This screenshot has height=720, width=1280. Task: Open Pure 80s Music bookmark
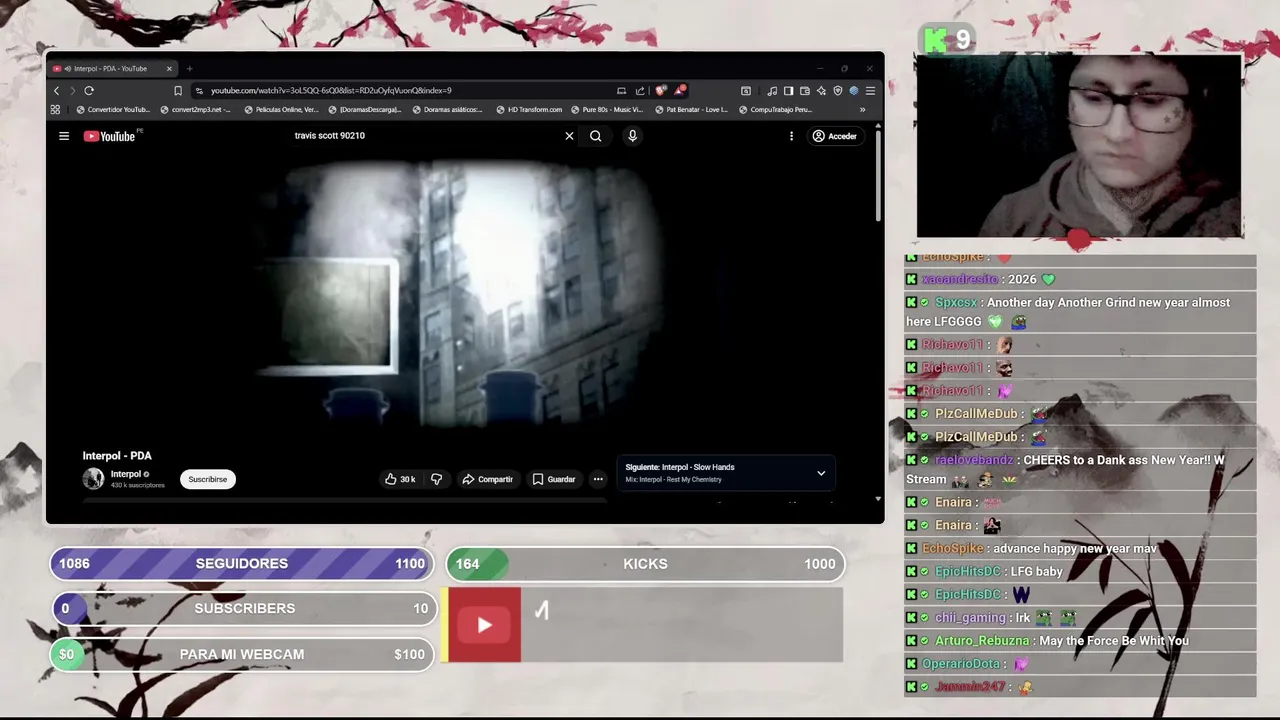coord(607,110)
